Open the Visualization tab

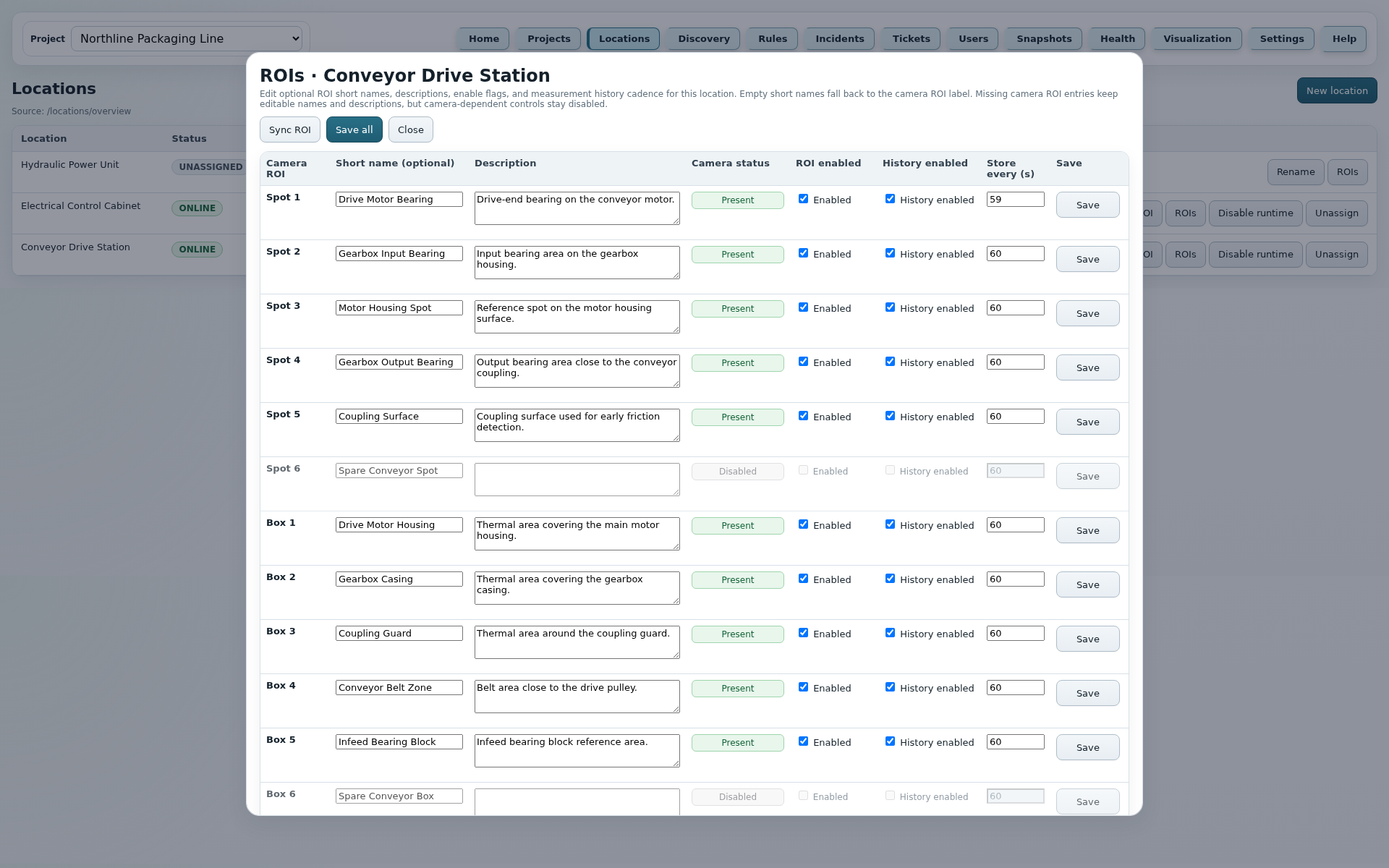(x=1197, y=38)
